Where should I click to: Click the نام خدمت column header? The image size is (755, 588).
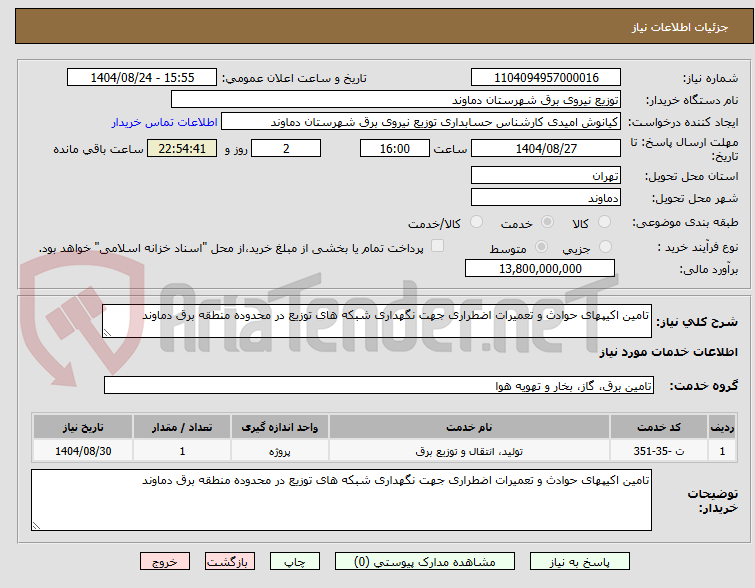[x=469, y=427]
